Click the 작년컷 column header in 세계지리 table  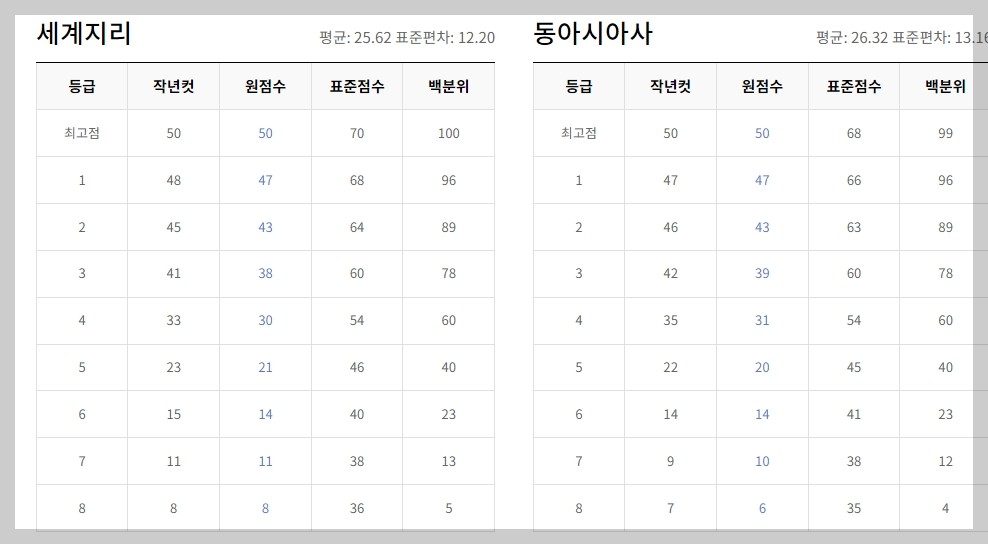[173, 86]
